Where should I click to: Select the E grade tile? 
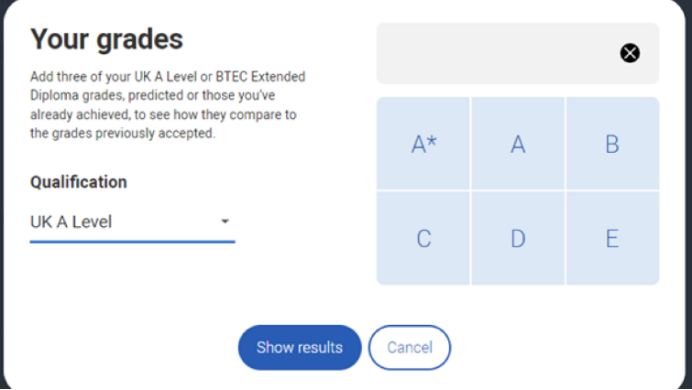[613, 238]
